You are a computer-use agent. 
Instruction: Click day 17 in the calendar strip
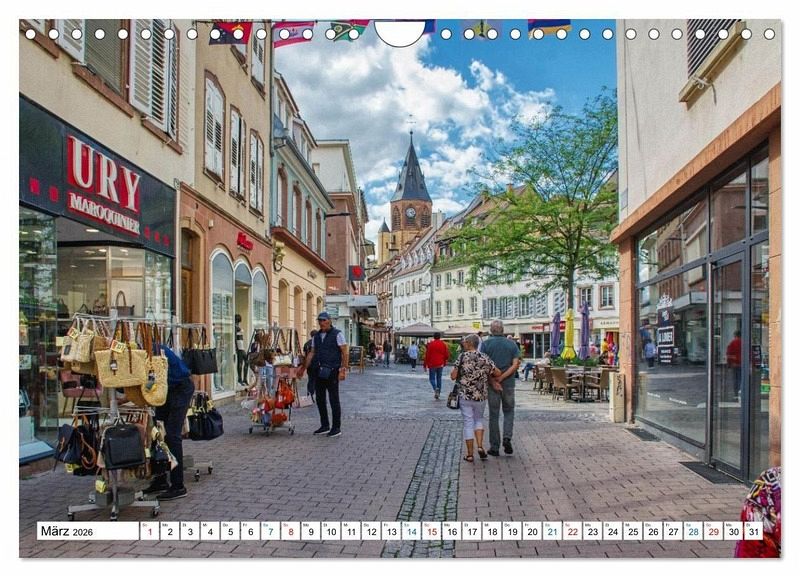[x=472, y=531]
